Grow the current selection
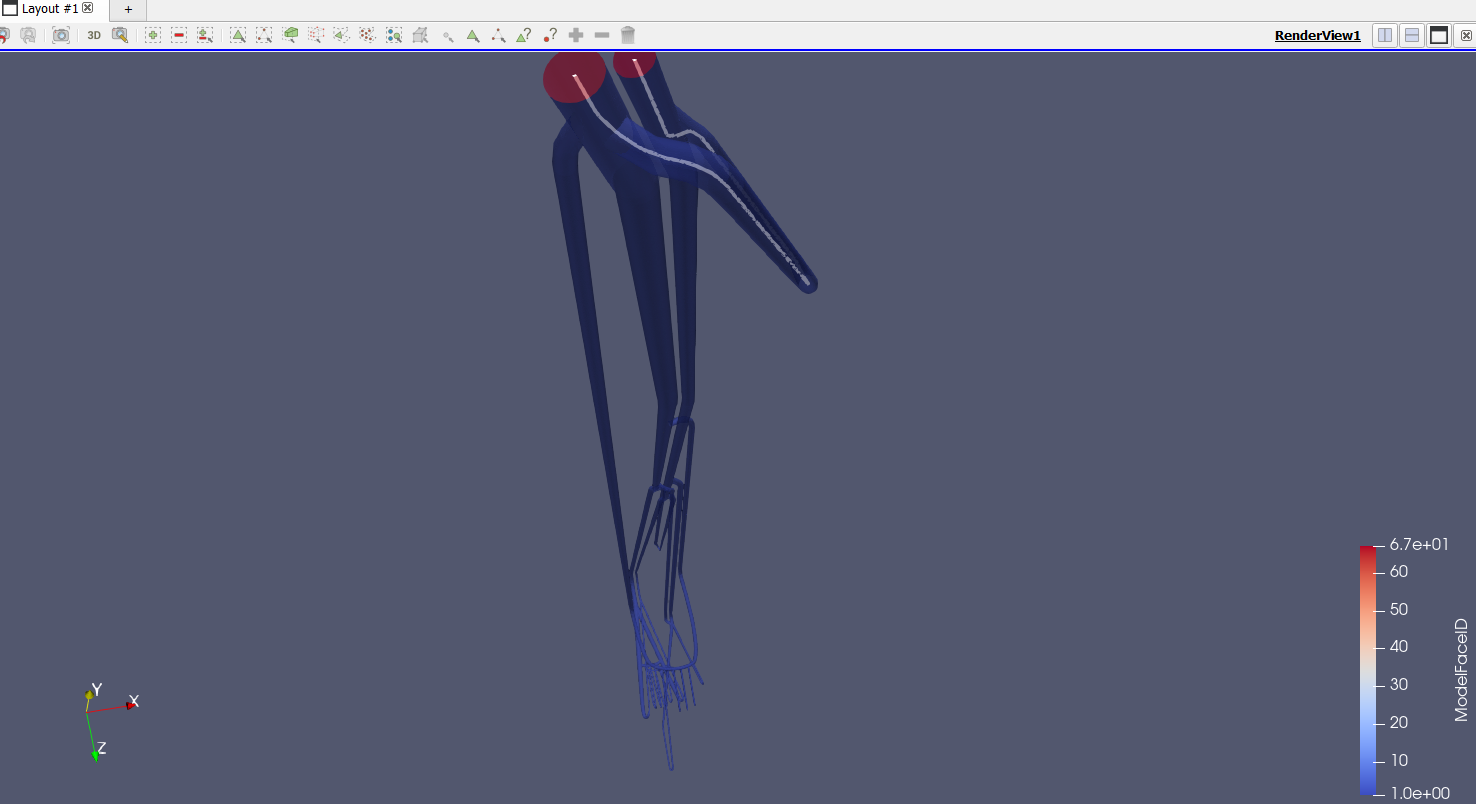The width and height of the screenshot is (1476, 804). 576,35
